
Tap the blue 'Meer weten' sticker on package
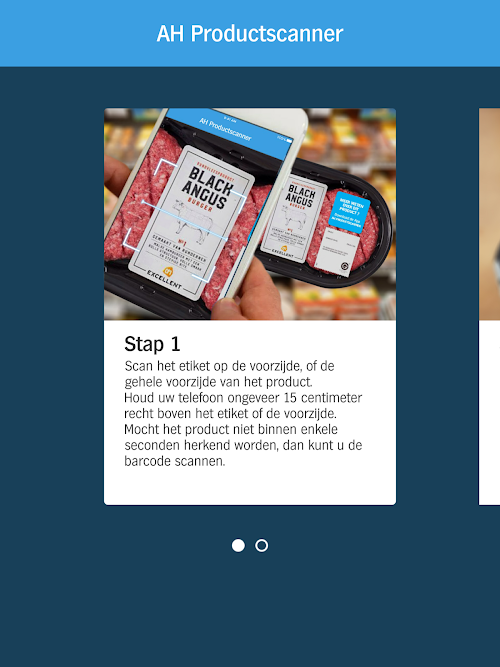350,212
